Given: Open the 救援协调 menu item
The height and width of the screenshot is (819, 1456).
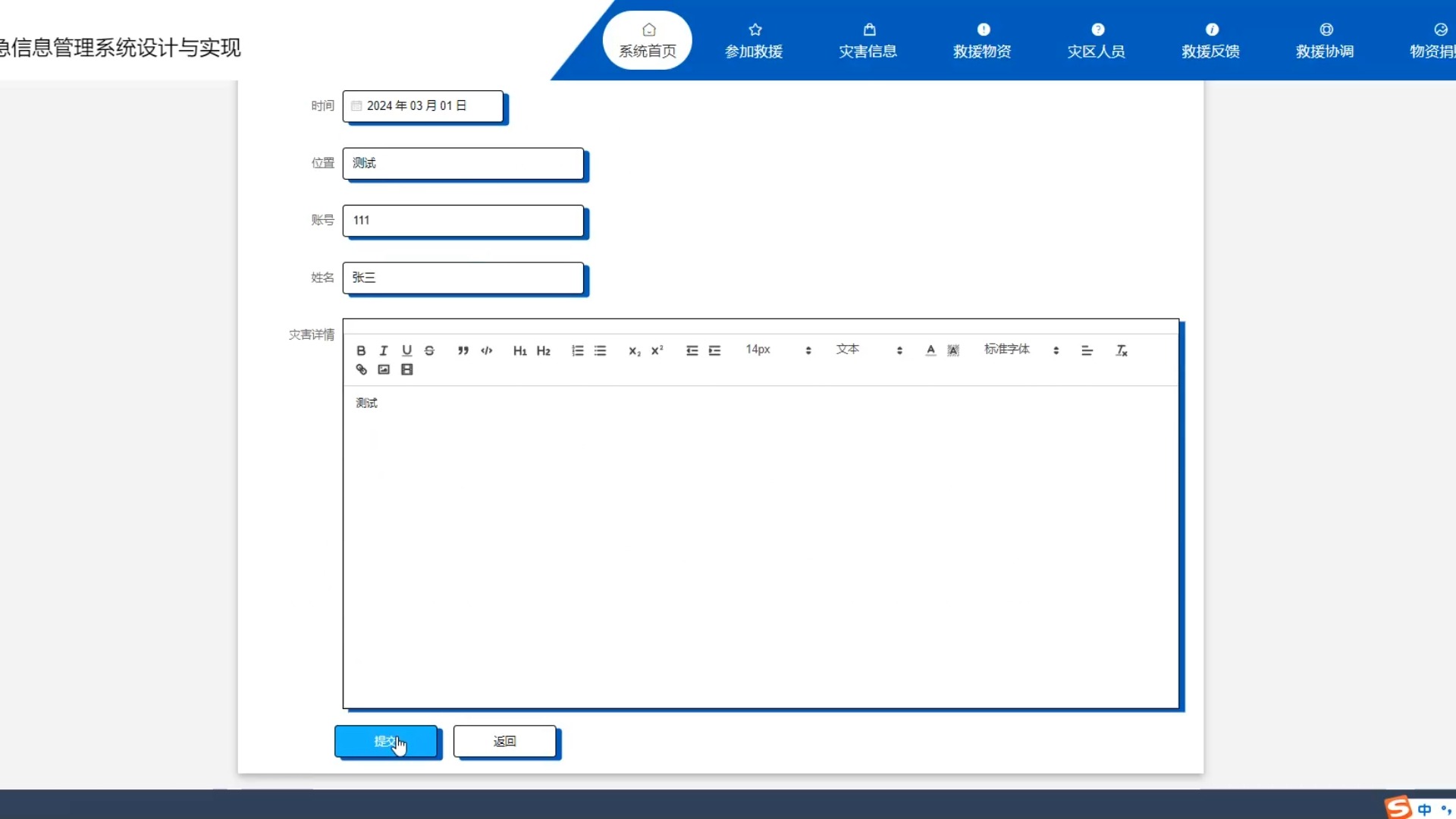Looking at the screenshot, I should [1325, 40].
